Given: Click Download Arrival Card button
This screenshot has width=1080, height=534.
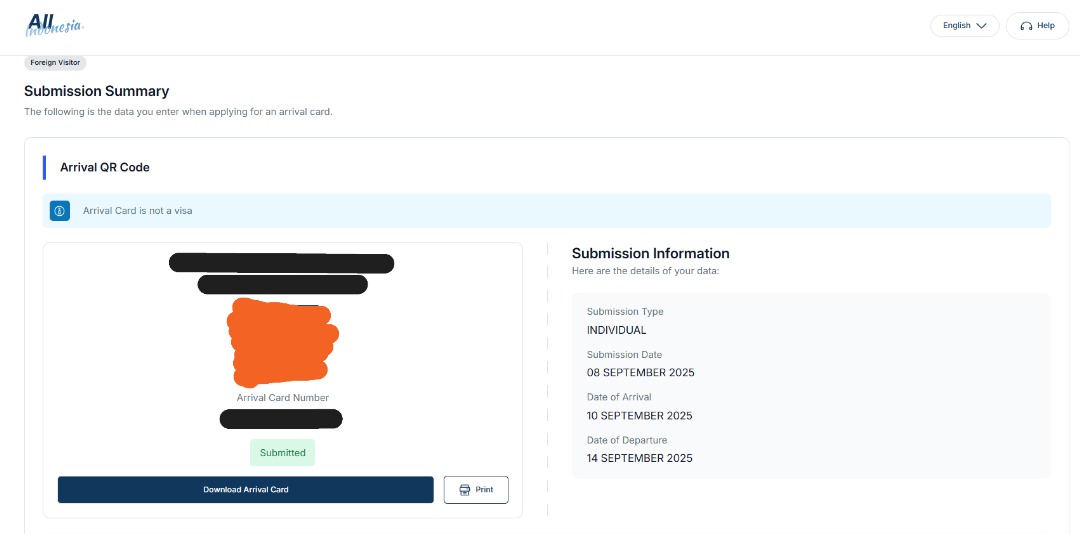Looking at the screenshot, I should tap(246, 490).
